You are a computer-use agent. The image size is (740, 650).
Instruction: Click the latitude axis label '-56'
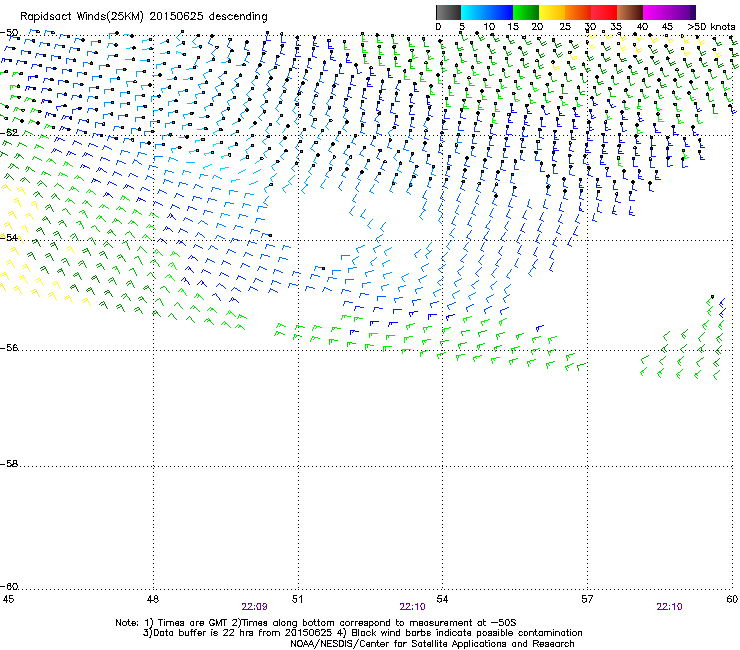point(9,347)
